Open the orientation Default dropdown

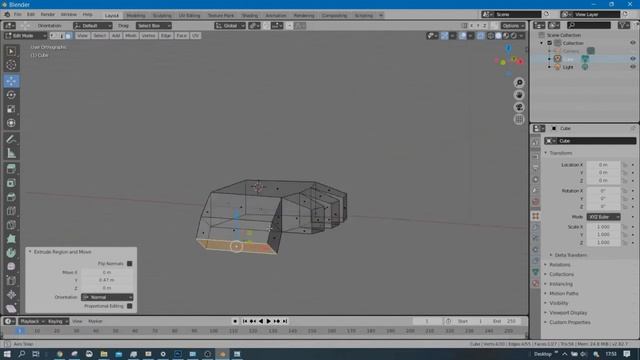pos(93,26)
